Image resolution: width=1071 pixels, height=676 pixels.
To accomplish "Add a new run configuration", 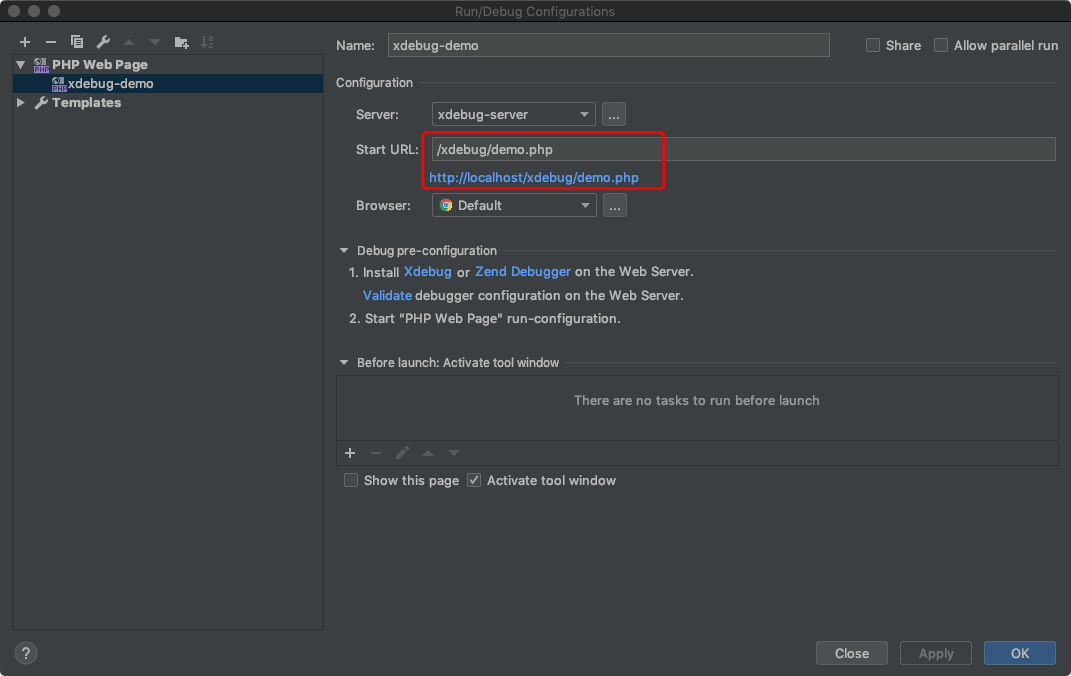I will coord(24,42).
